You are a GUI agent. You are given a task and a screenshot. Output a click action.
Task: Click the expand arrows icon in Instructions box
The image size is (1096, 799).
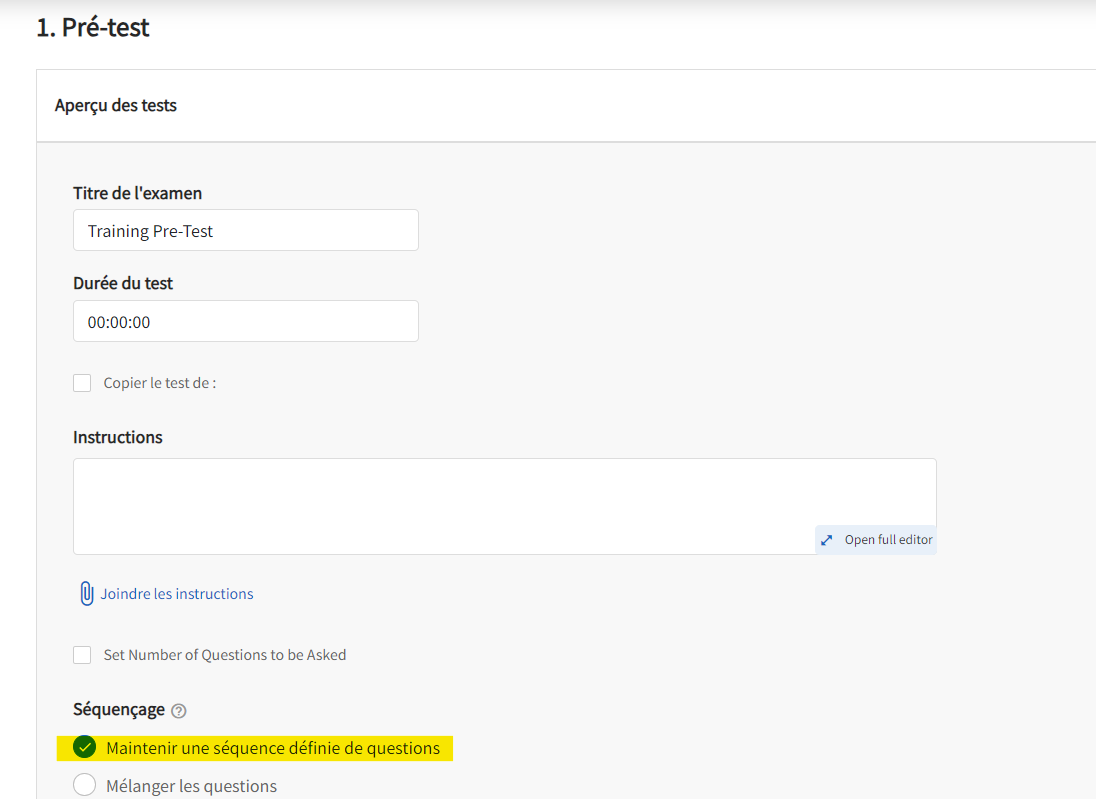point(826,540)
